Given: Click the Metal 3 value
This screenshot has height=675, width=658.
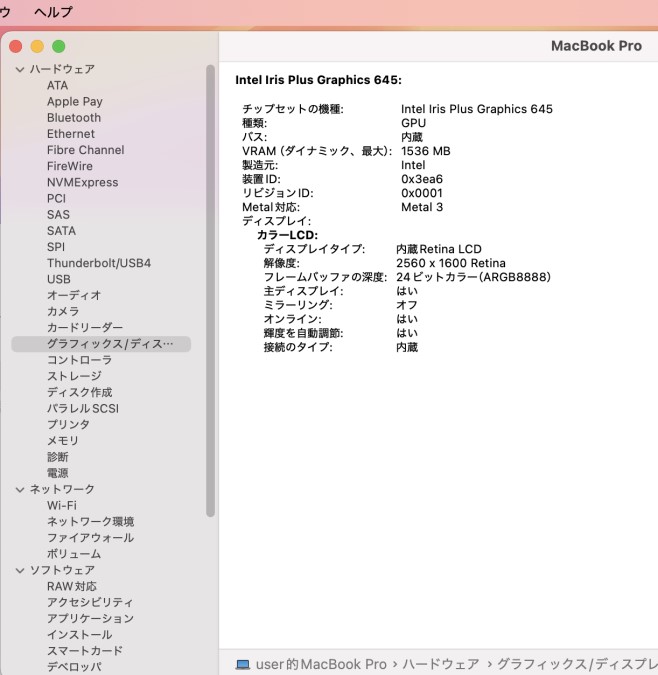Looking at the screenshot, I should point(422,207).
